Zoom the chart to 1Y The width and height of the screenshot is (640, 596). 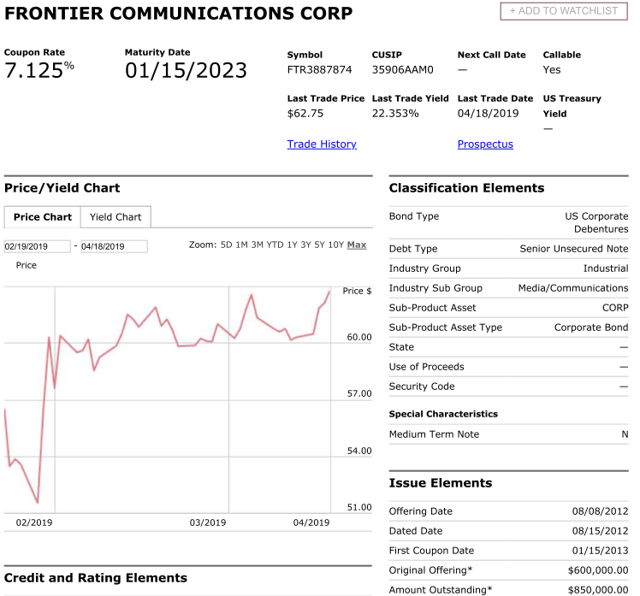[x=292, y=245]
